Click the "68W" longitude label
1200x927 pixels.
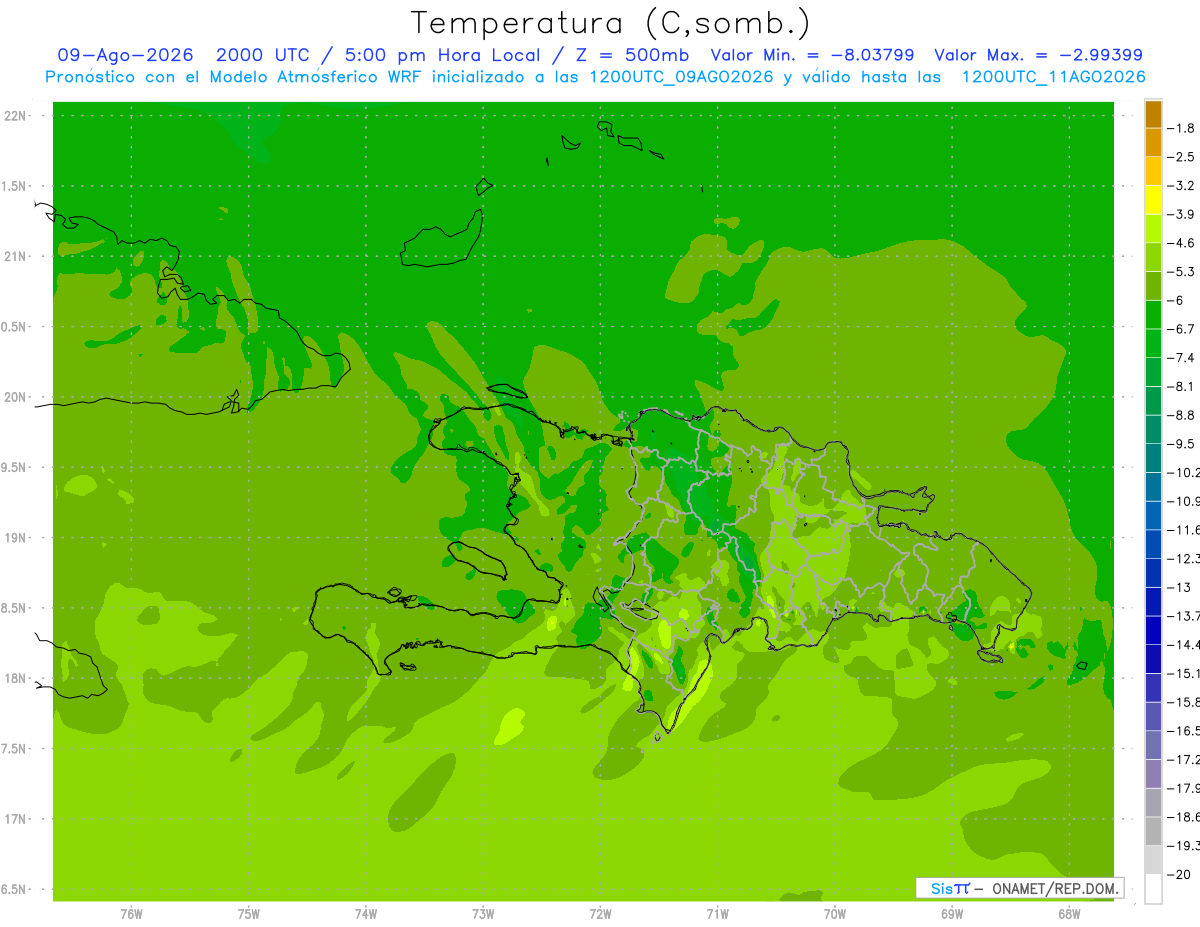(x=1069, y=914)
